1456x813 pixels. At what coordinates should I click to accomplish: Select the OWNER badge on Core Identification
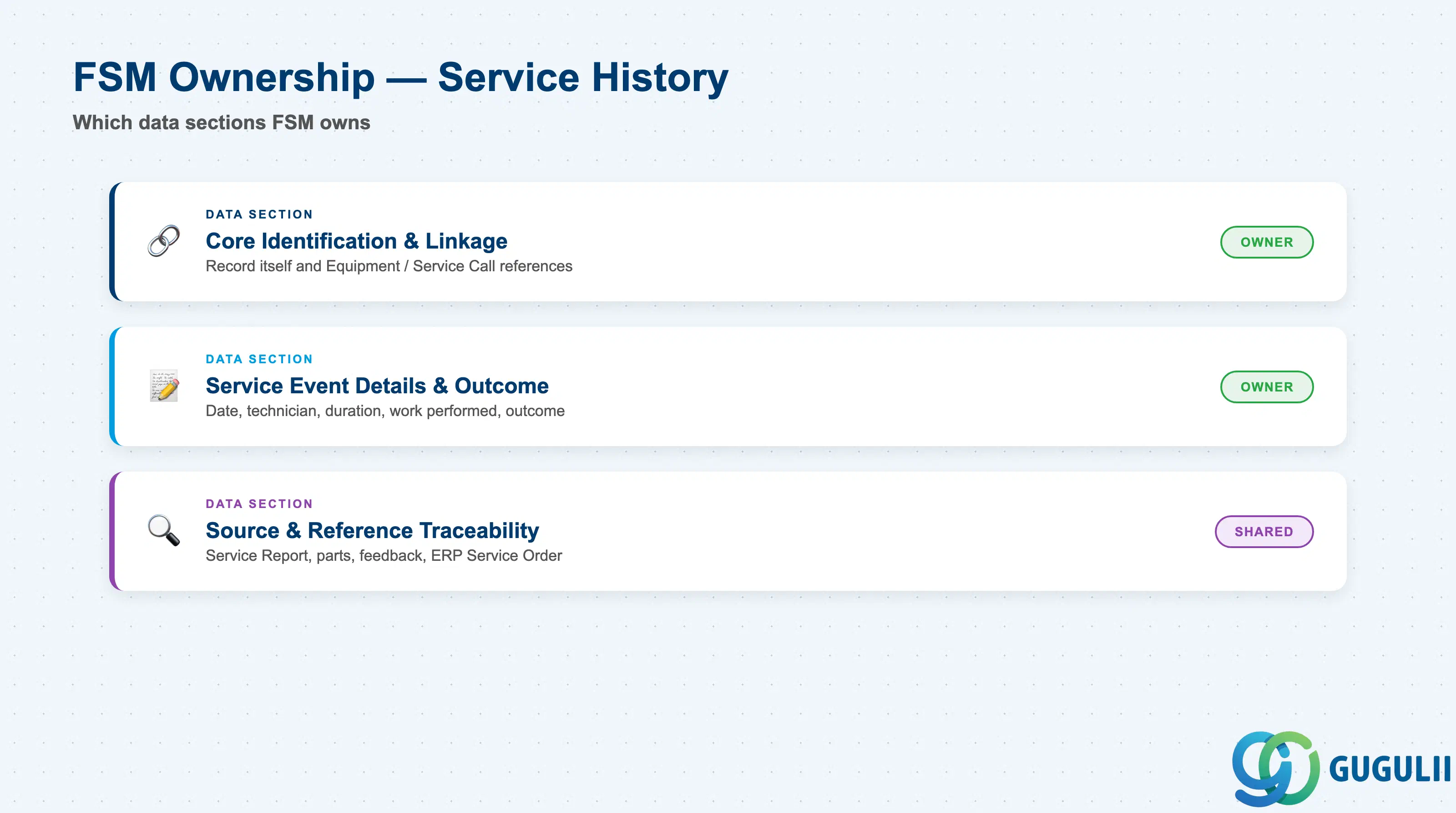[x=1267, y=242]
